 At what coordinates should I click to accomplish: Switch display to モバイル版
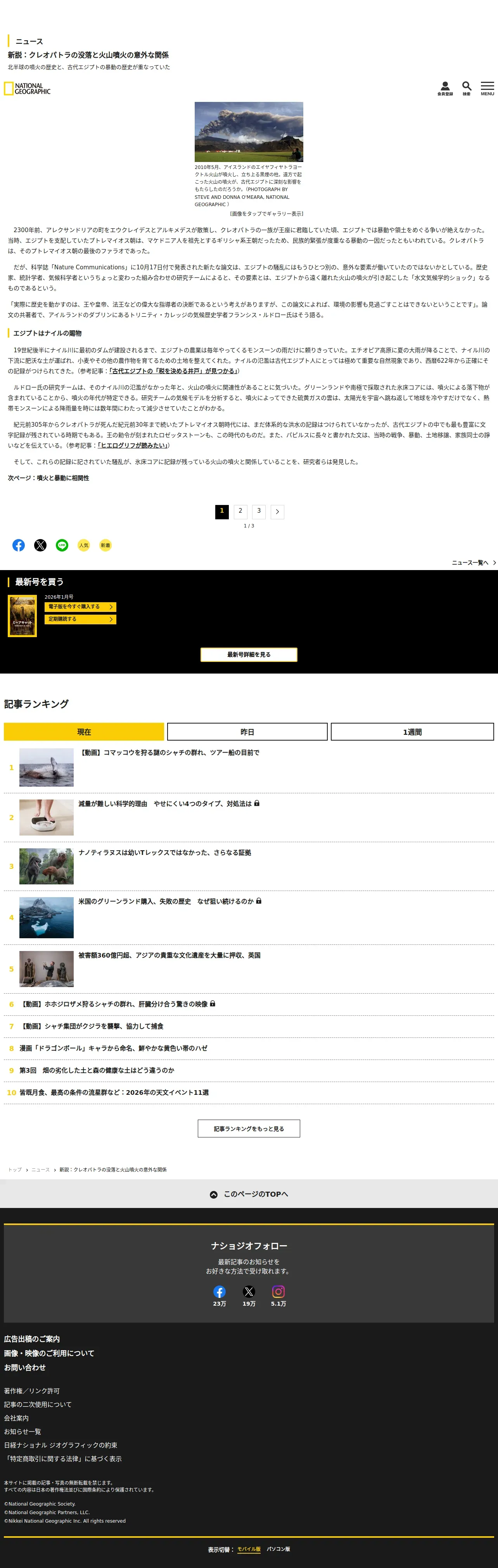(x=249, y=1549)
